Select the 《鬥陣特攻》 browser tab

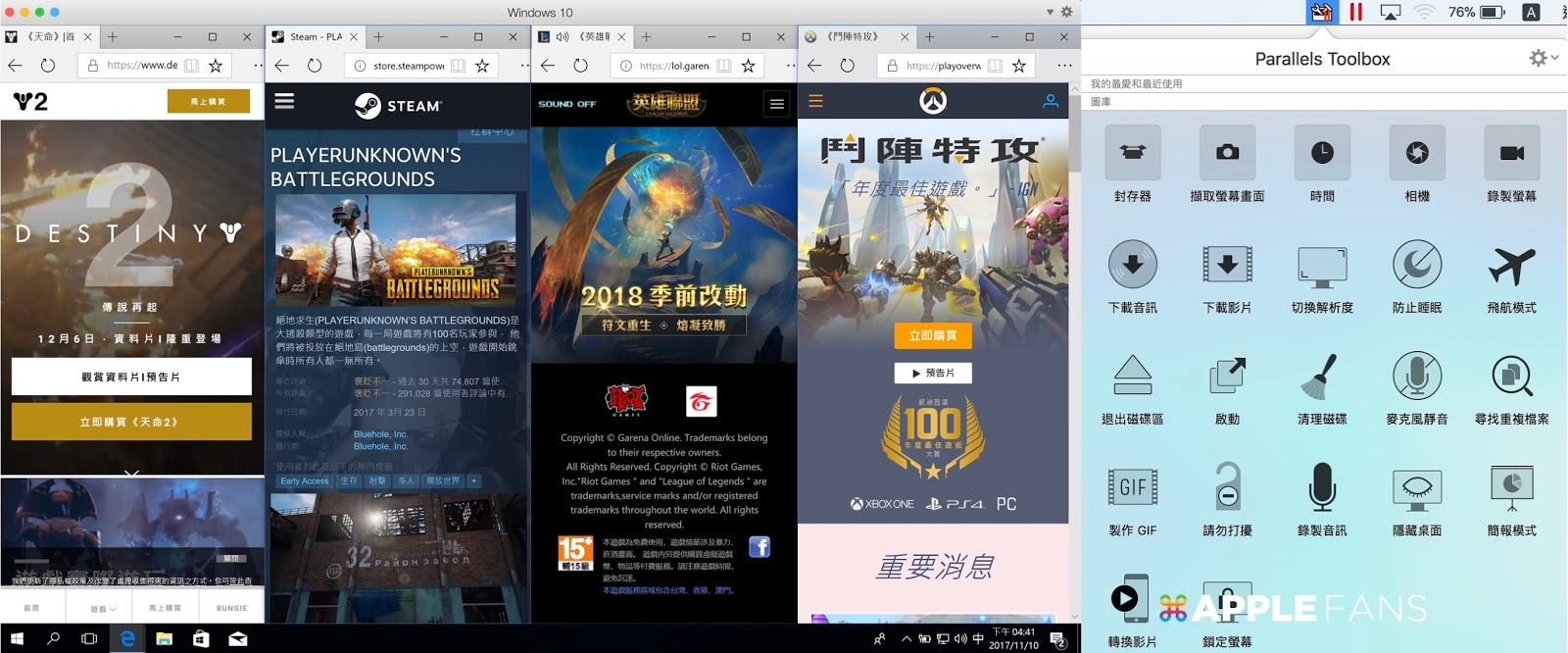coord(857,36)
